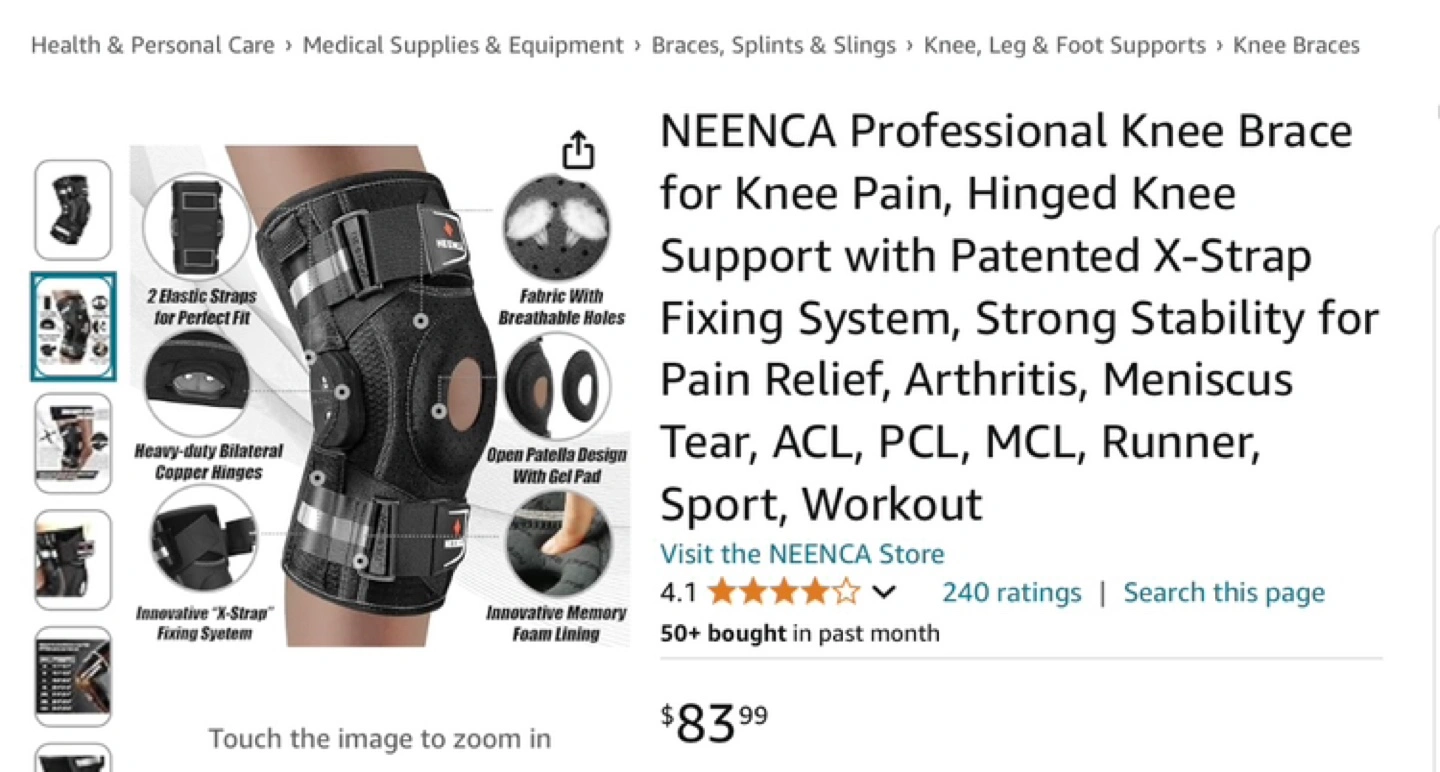Image resolution: width=1440 pixels, height=772 pixels.
Task: Select the third product thumbnail
Action: click(73, 443)
